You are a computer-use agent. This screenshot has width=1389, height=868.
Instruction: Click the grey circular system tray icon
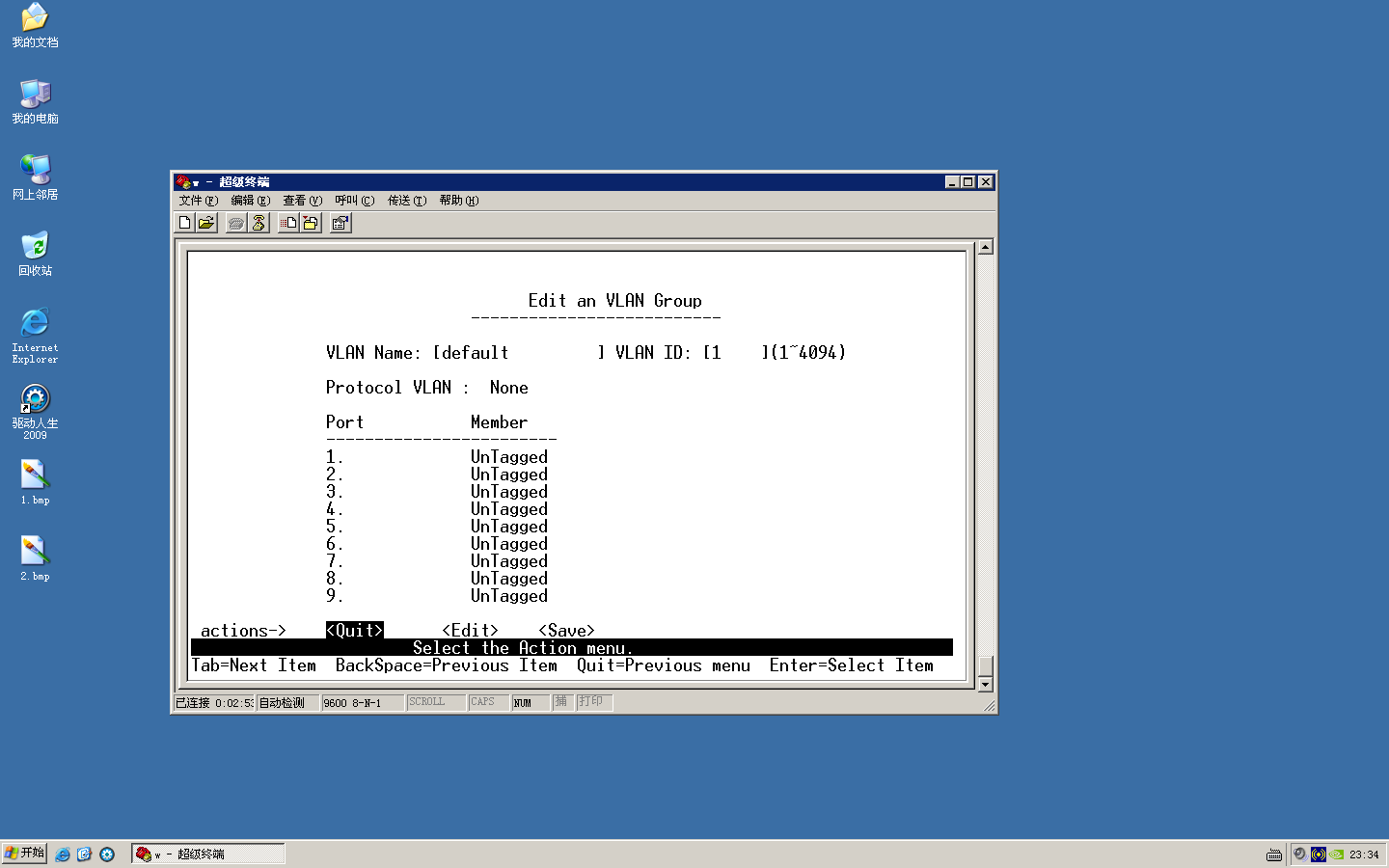1300,854
